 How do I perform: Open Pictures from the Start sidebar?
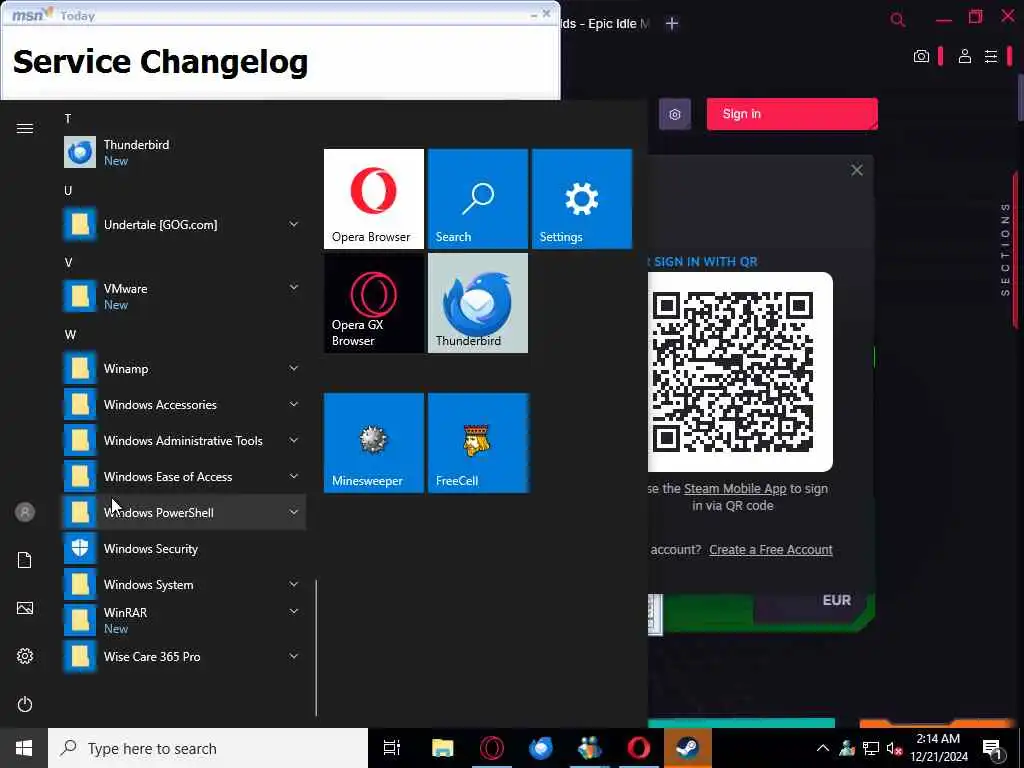[25, 608]
